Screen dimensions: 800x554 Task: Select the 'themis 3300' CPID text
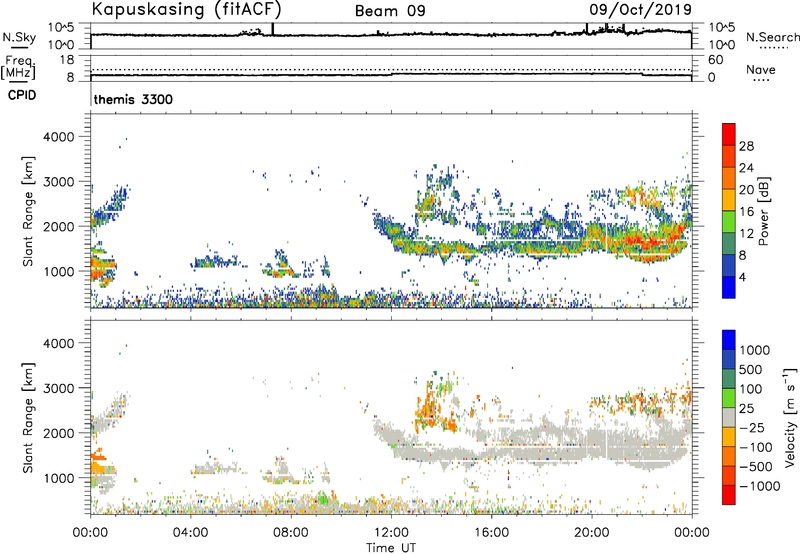pos(133,99)
